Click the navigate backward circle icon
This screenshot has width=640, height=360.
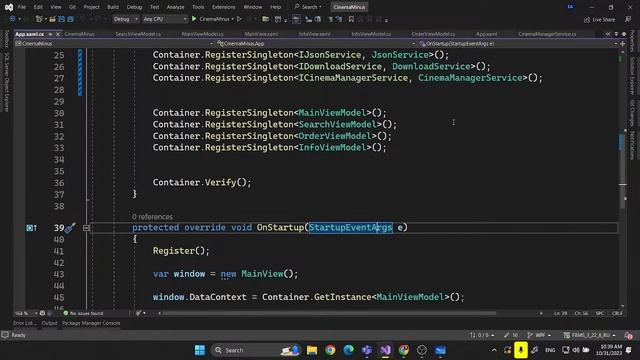pyautogui.click(x=12, y=19)
